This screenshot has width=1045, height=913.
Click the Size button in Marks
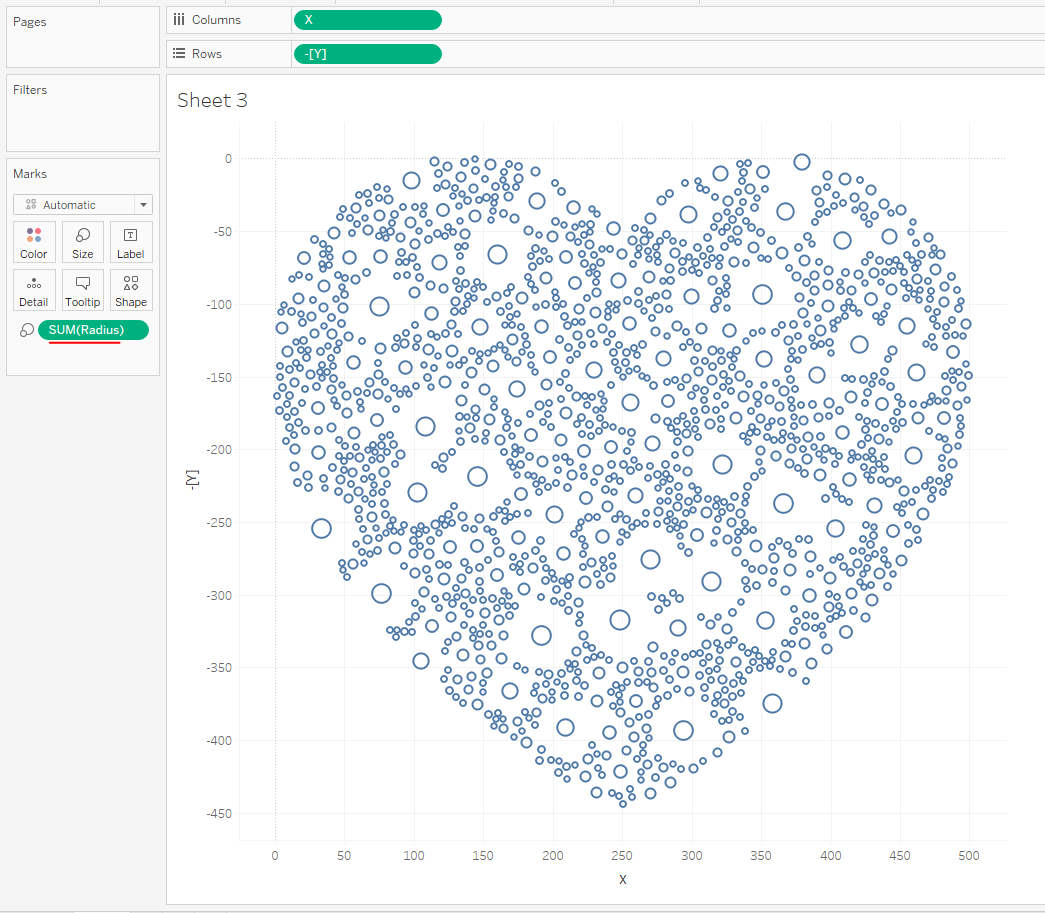pos(82,242)
